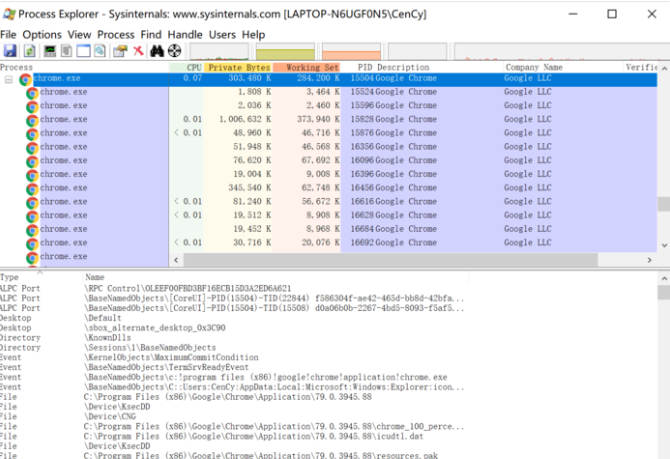Screen dimensions: 670x459
Task: Click the Chrome icon of PID 15504 row
Action: pos(25,79)
